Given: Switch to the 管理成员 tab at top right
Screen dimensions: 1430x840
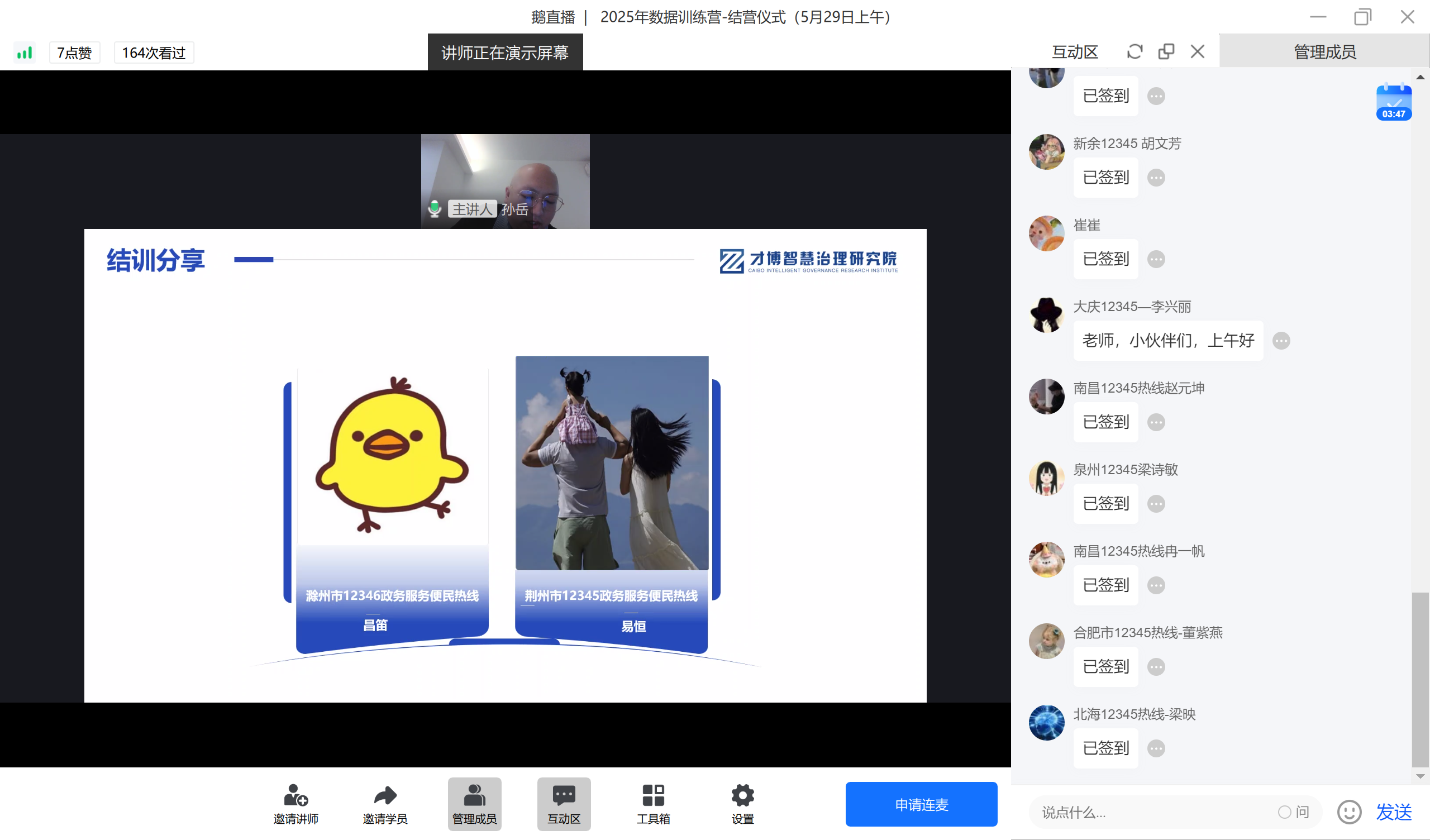Looking at the screenshot, I should click(1324, 51).
